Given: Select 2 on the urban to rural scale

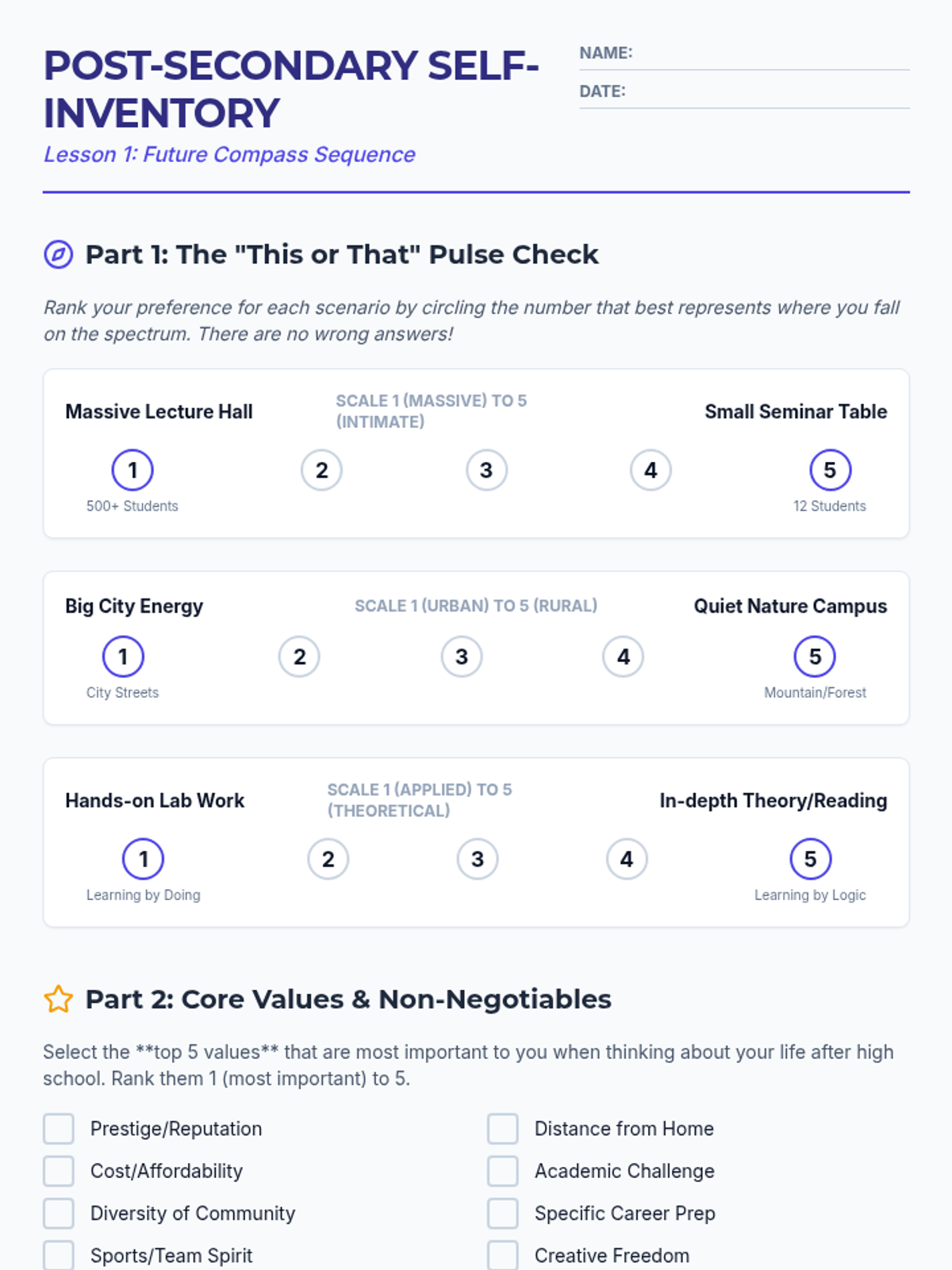Looking at the screenshot, I should (299, 656).
